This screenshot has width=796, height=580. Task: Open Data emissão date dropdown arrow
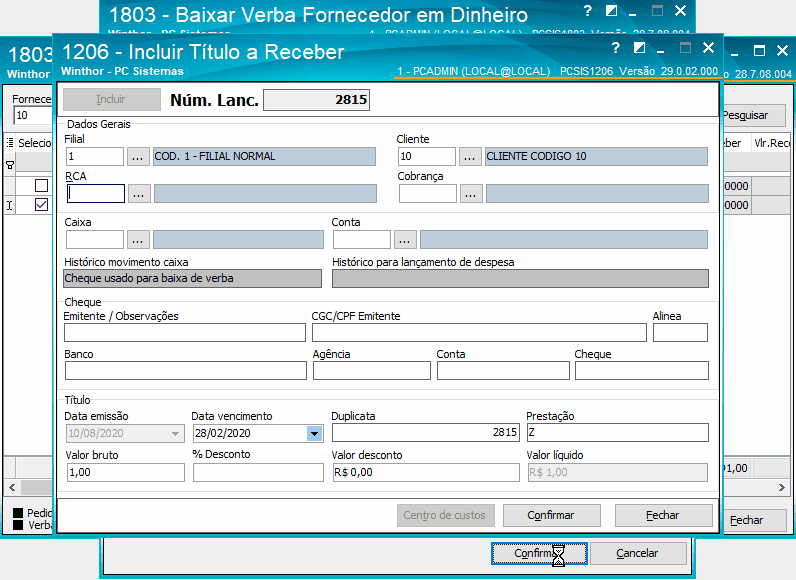(x=175, y=433)
